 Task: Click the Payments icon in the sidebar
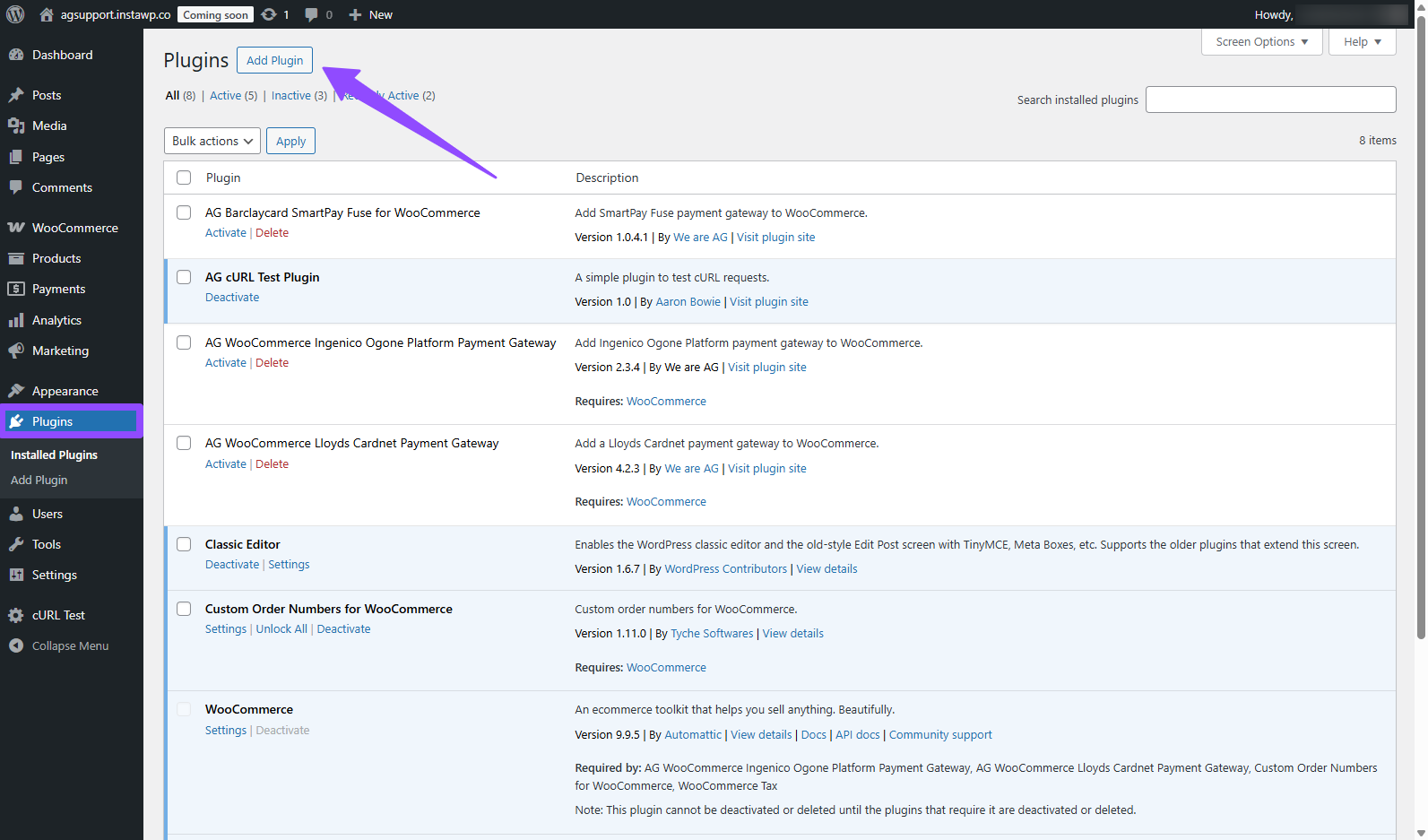tap(16, 289)
